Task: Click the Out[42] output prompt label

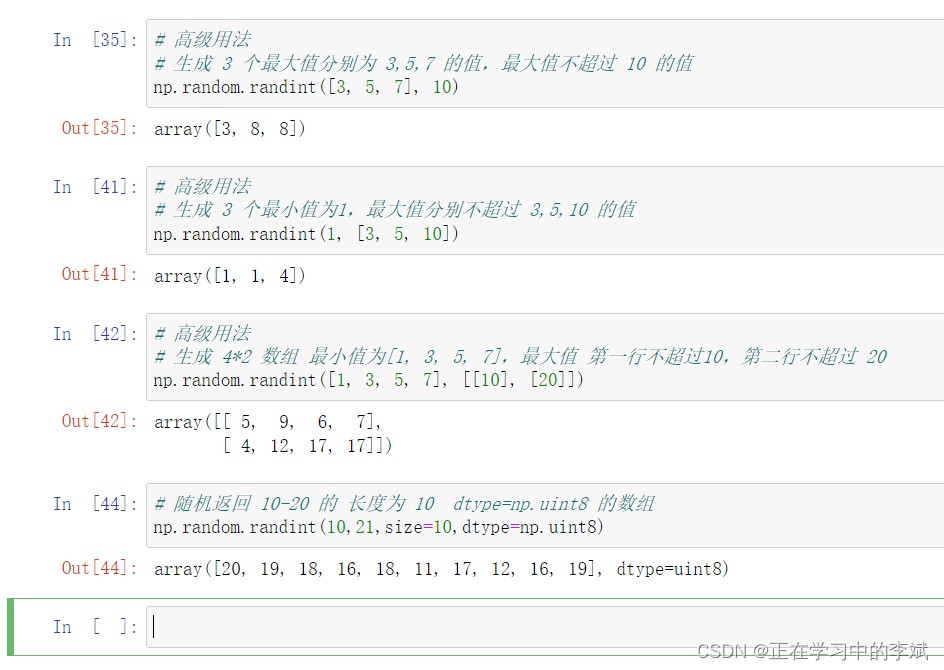Action: pos(99,421)
